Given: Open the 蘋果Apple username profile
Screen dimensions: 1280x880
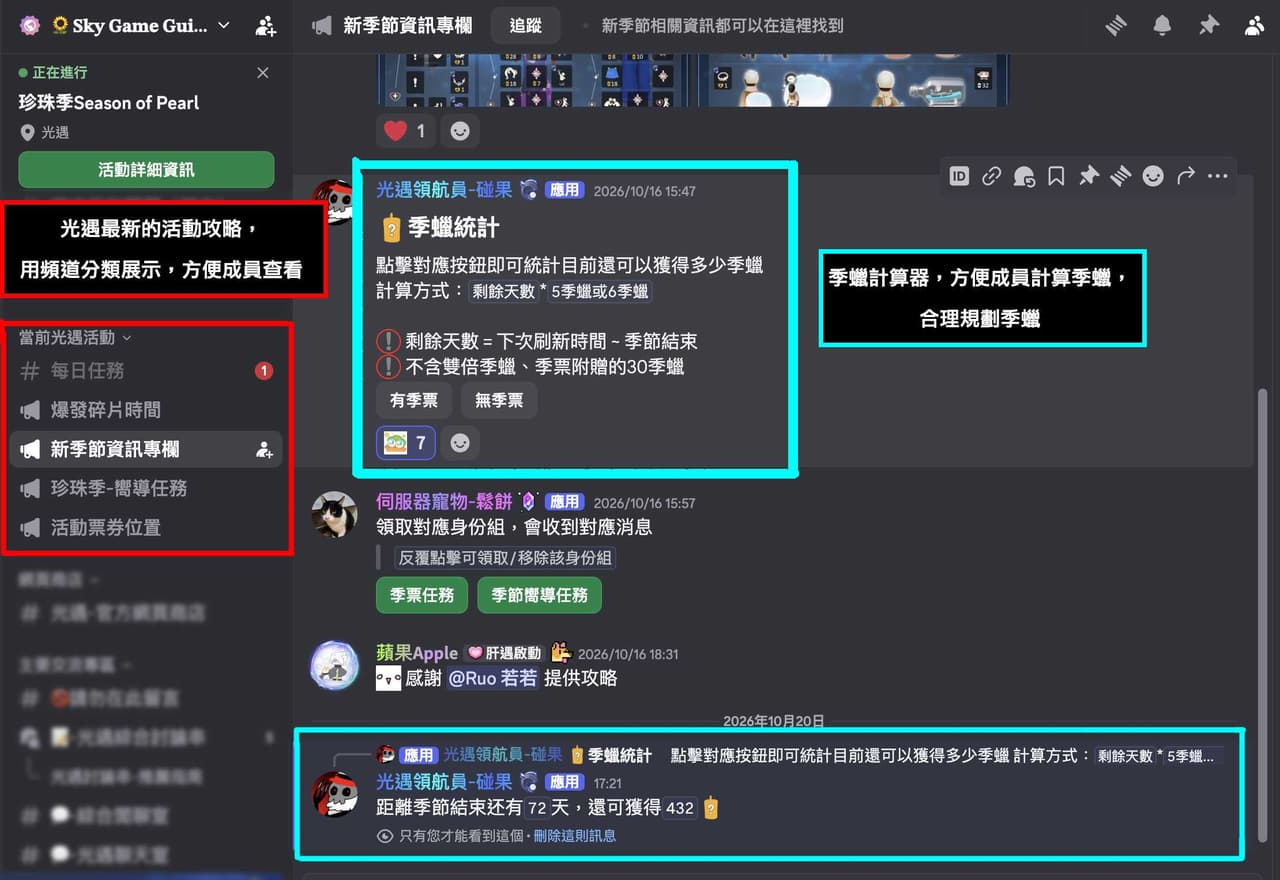Looking at the screenshot, I should tap(417, 653).
